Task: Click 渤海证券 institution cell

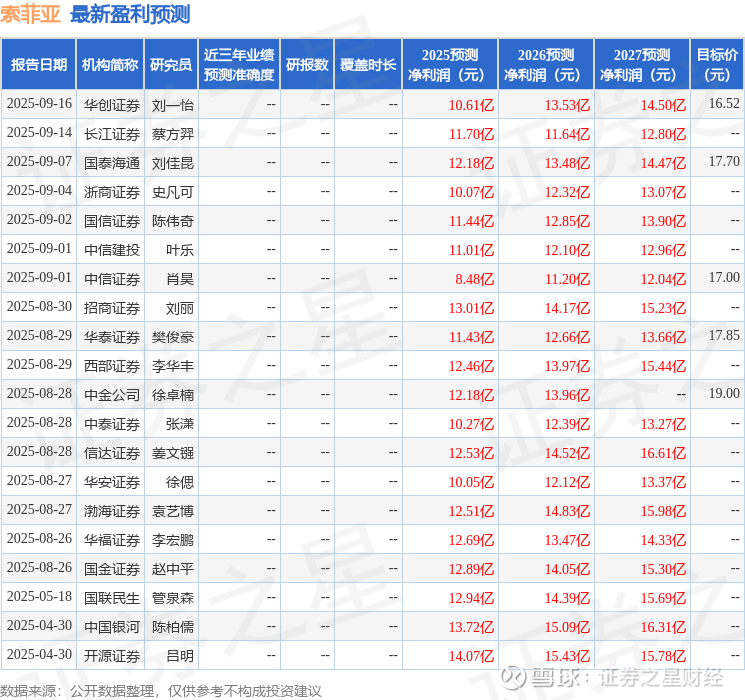Action: (112, 511)
